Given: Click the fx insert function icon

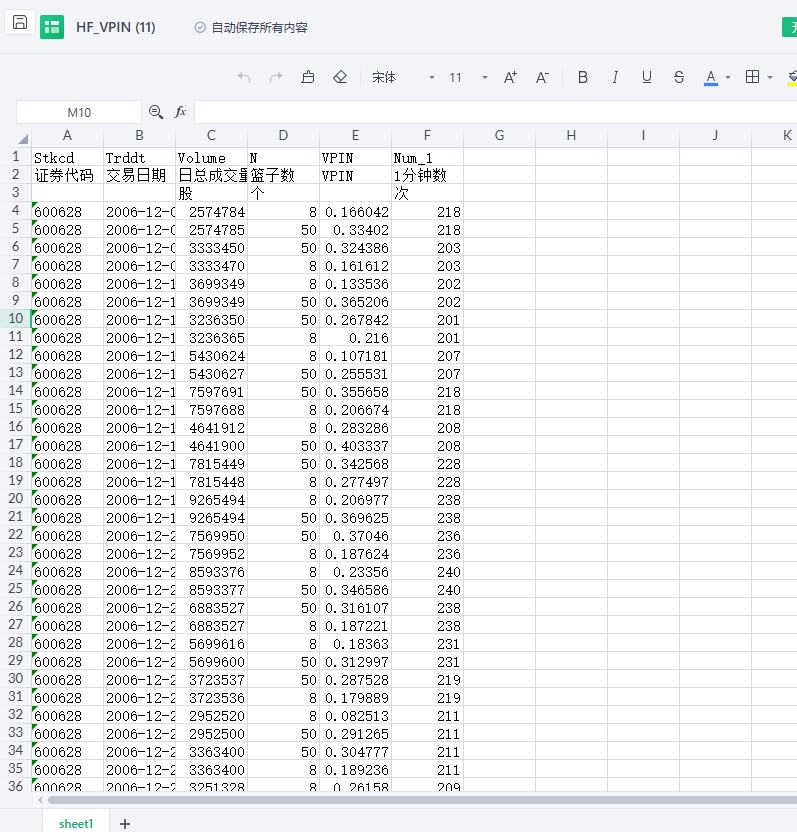Looking at the screenshot, I should [181, 112].
